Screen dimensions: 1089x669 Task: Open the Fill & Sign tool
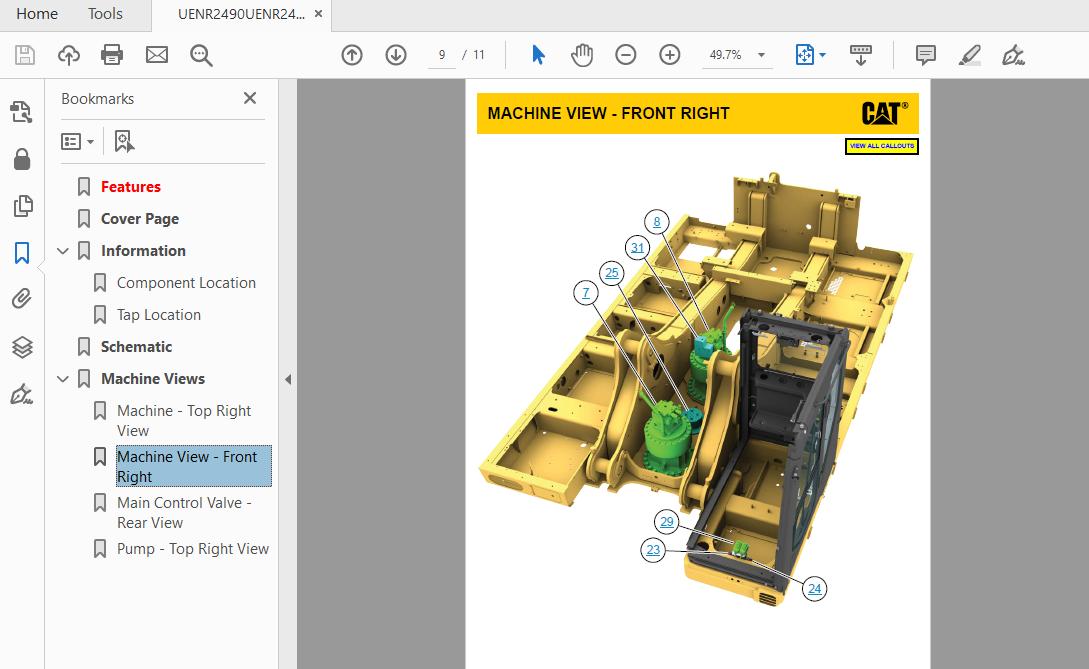pyautogui.click(x=1012, y=55)
